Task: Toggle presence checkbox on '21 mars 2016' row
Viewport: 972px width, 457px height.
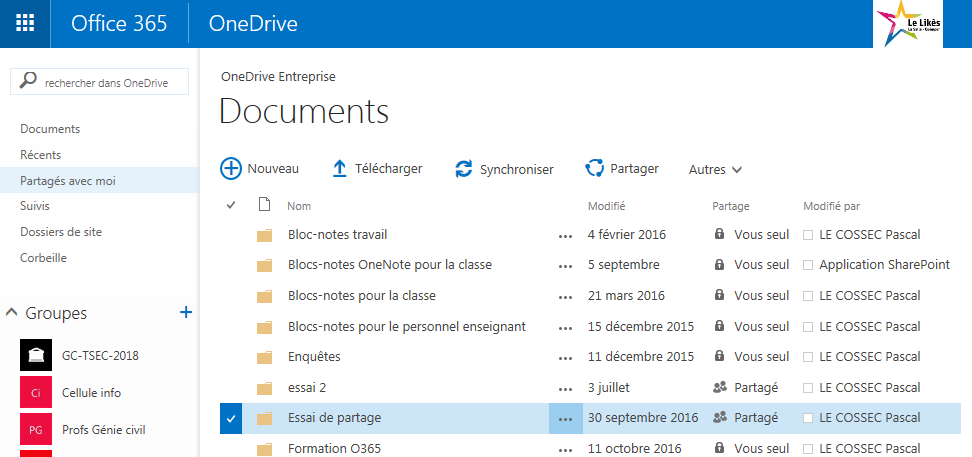Action: tap(808, 296)
